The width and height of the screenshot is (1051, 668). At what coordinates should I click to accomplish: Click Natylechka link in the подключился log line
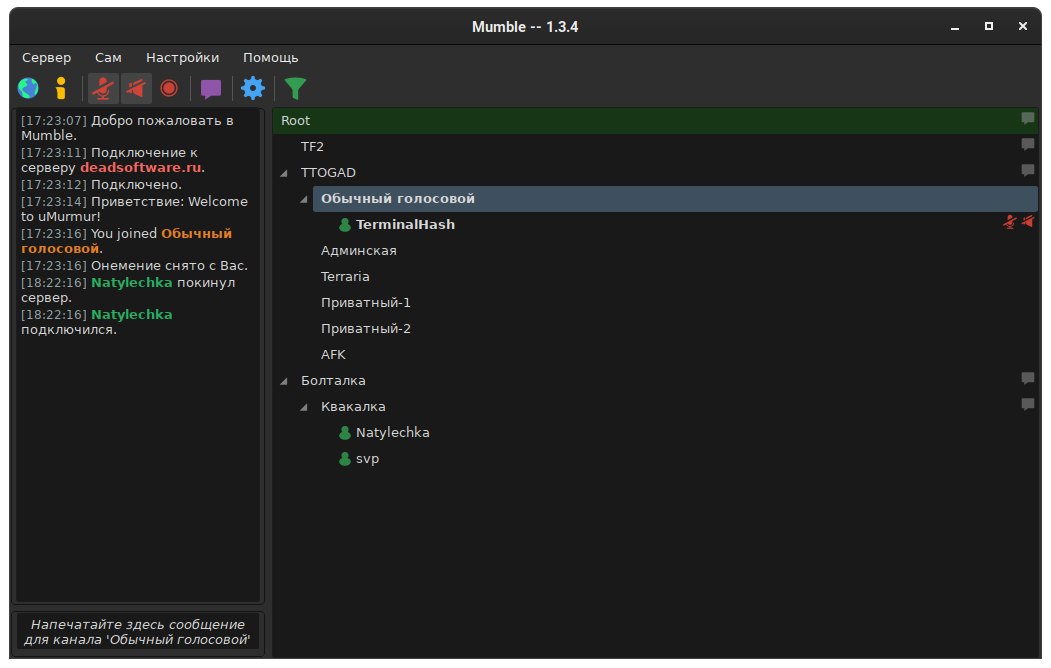point(131,315)
